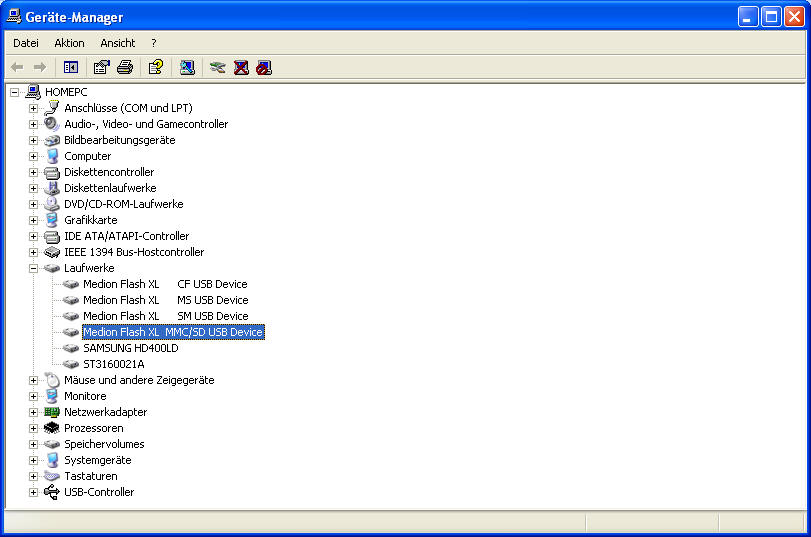Expand the Netzwerkadapter node
811x537 pixels.
pos(34,413)
